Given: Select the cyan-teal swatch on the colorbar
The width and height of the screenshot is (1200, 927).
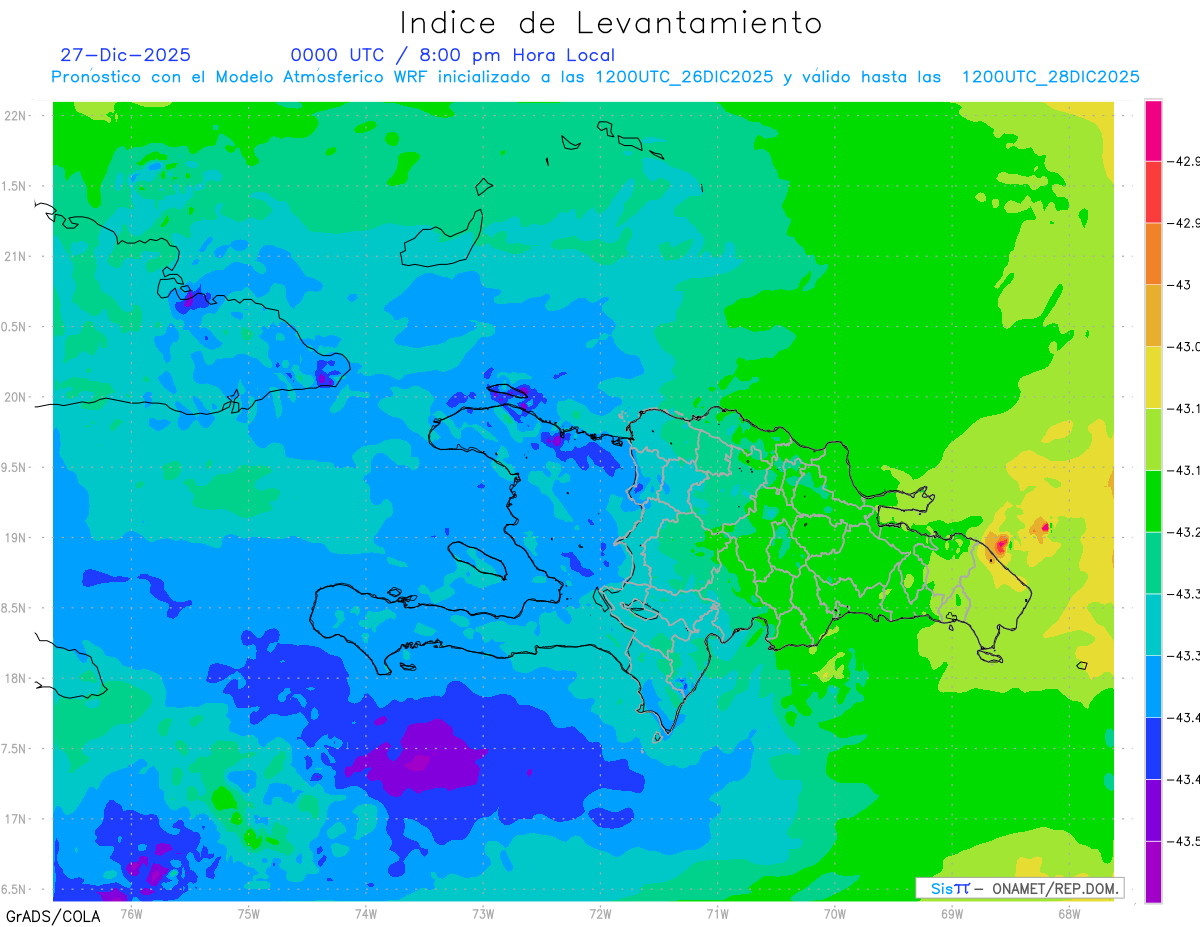Looking at the screenshot, I should (x=1153, y=624).
